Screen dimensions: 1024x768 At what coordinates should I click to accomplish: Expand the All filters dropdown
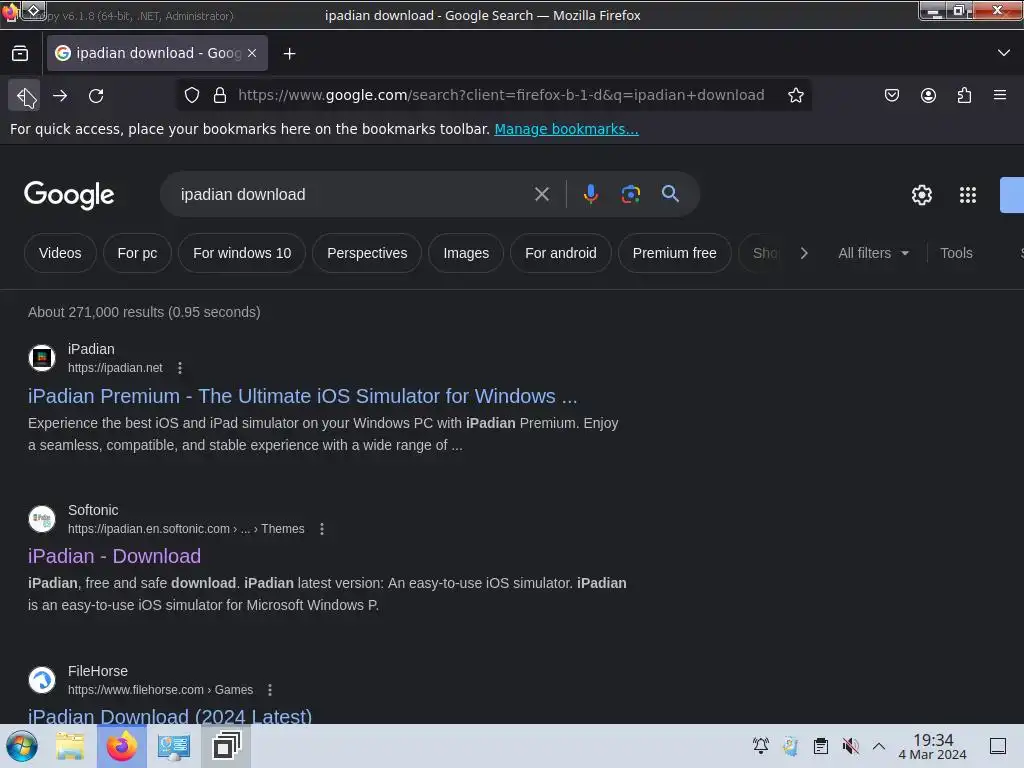[873, 253]
